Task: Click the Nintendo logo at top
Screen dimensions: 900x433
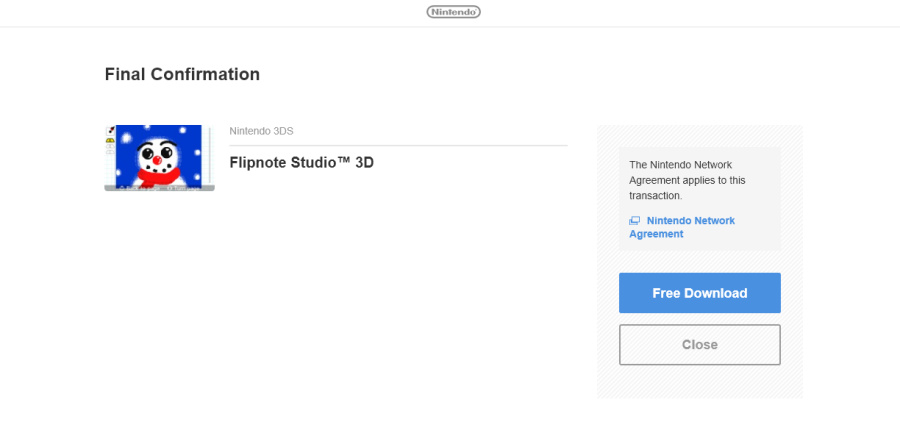Action: 453,12
